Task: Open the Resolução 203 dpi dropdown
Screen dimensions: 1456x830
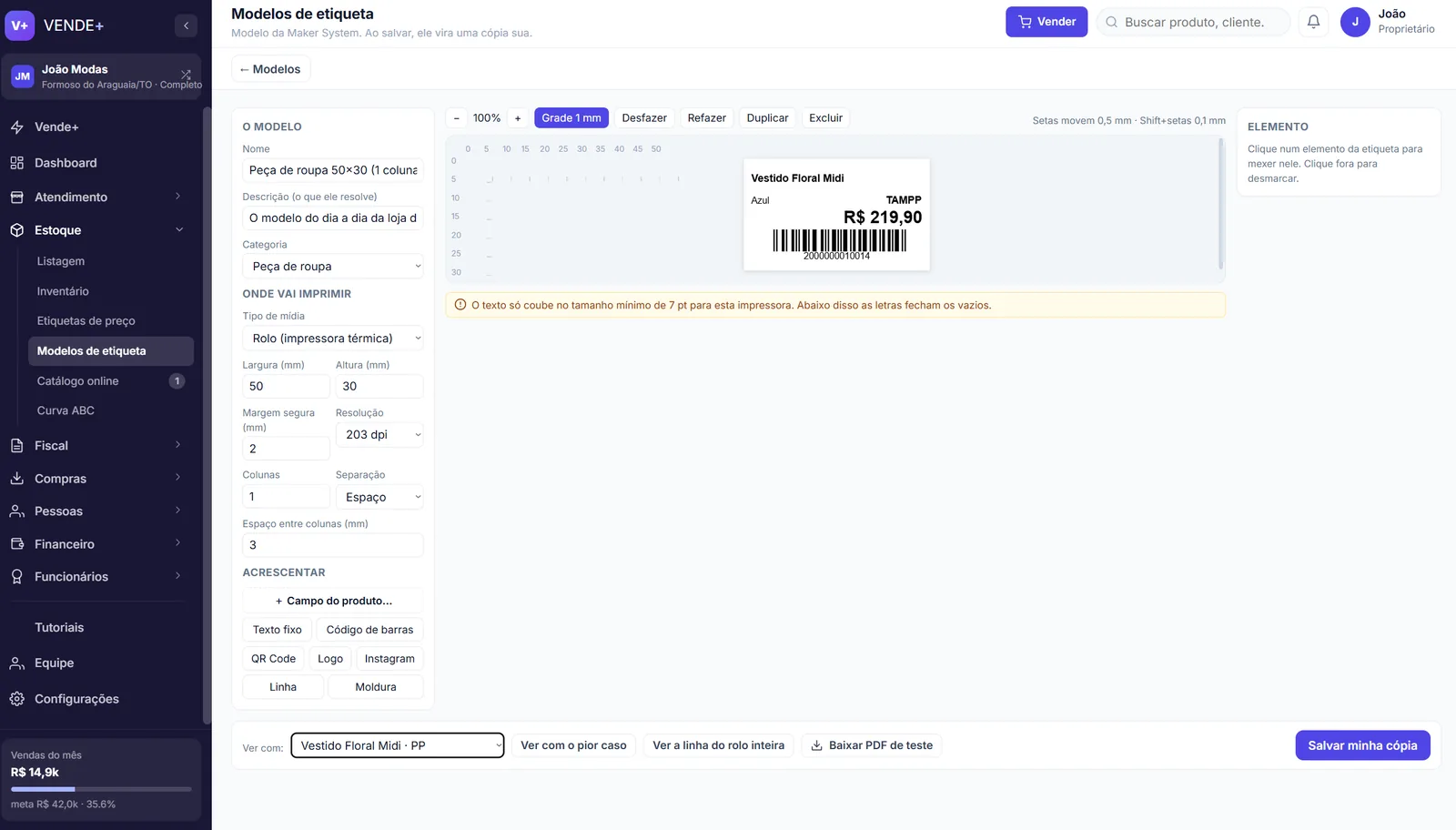Action: [x=379, y=435]
